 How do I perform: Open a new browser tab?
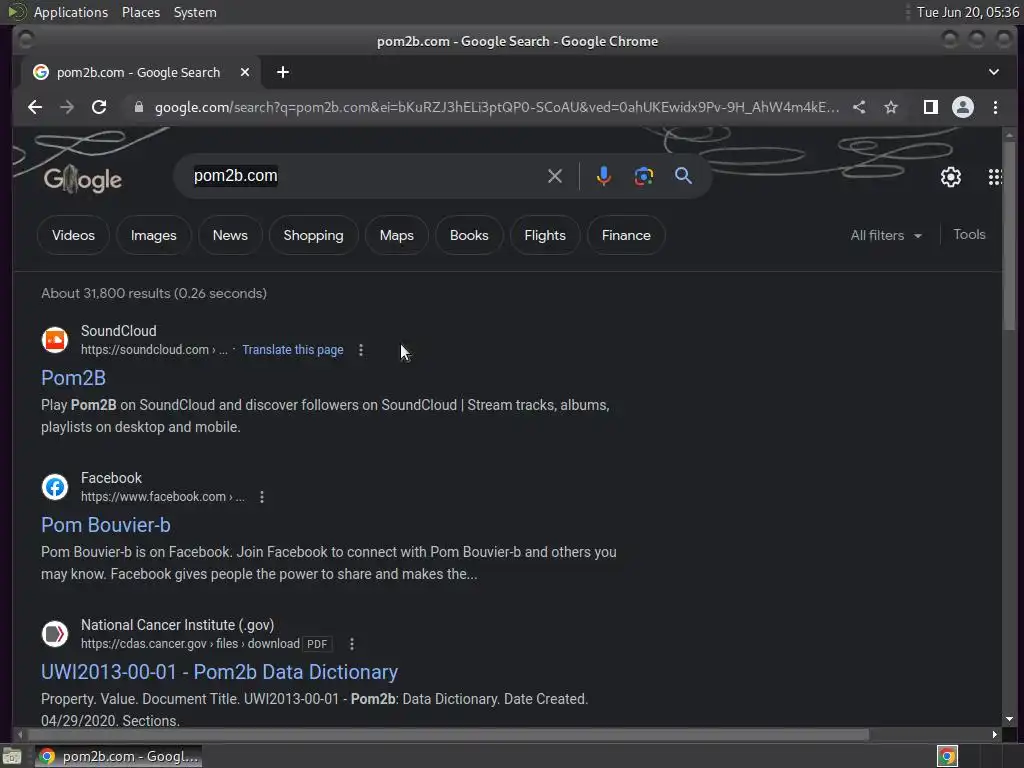283,72
